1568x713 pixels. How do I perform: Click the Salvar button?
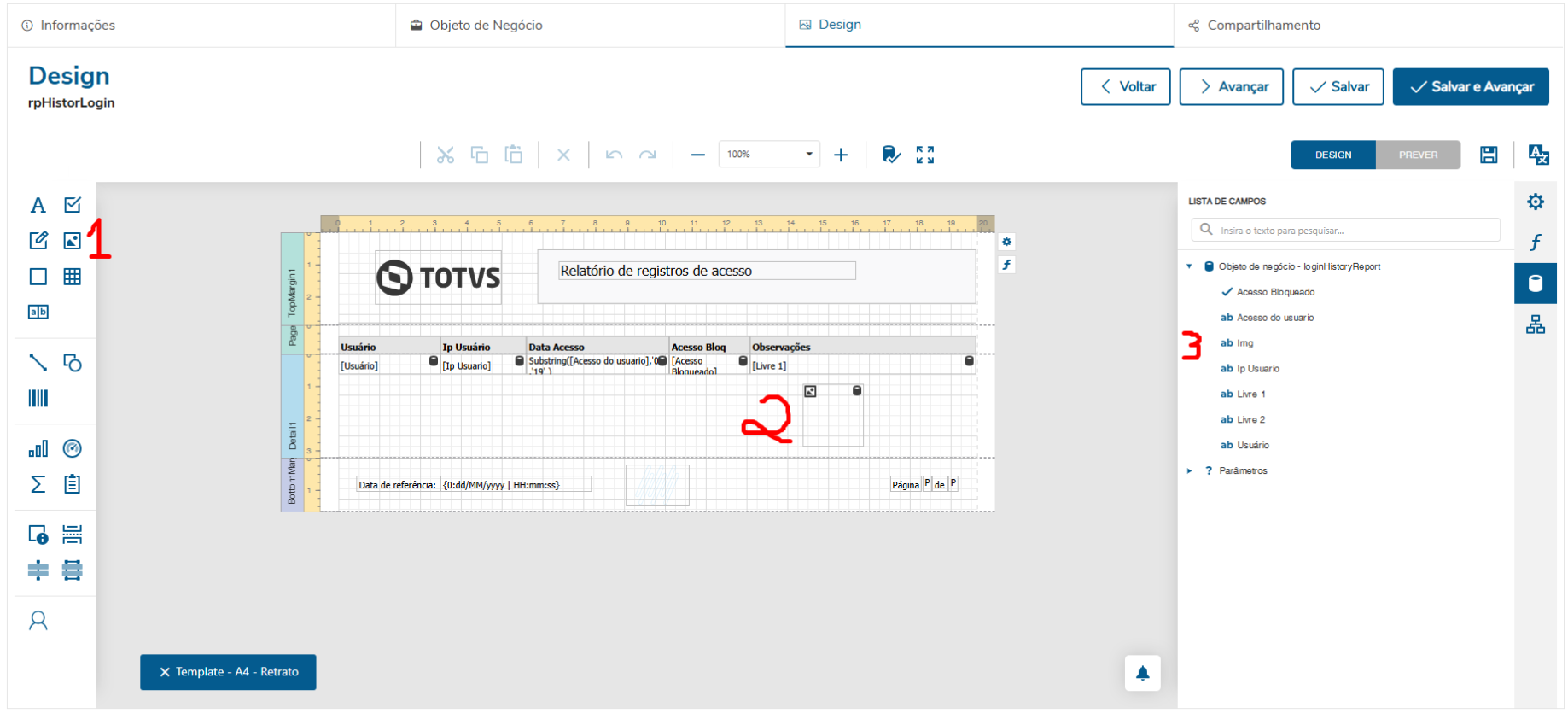click(x=1338, y=87)
